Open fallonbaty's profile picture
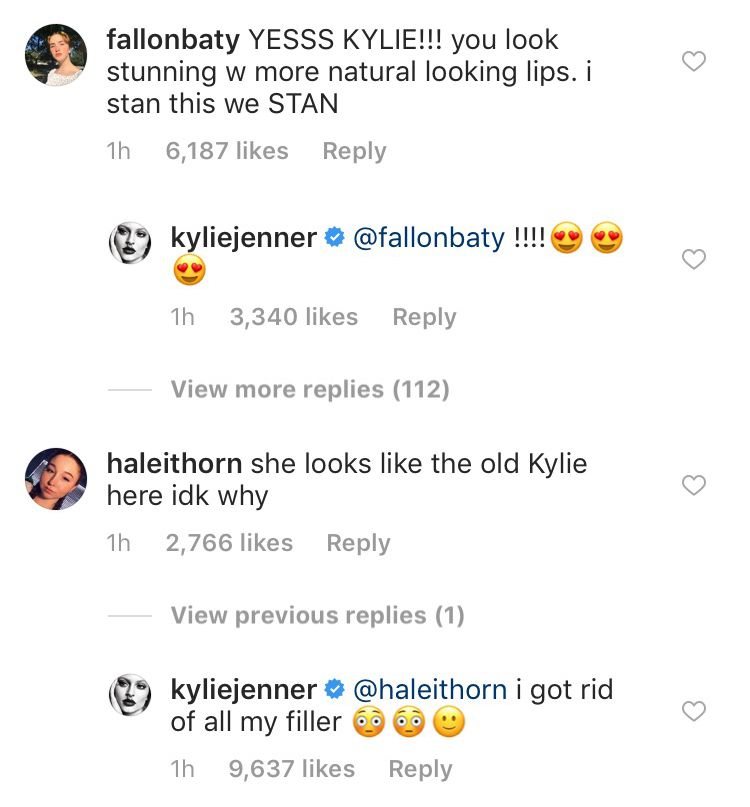 (x=56, y=55)
